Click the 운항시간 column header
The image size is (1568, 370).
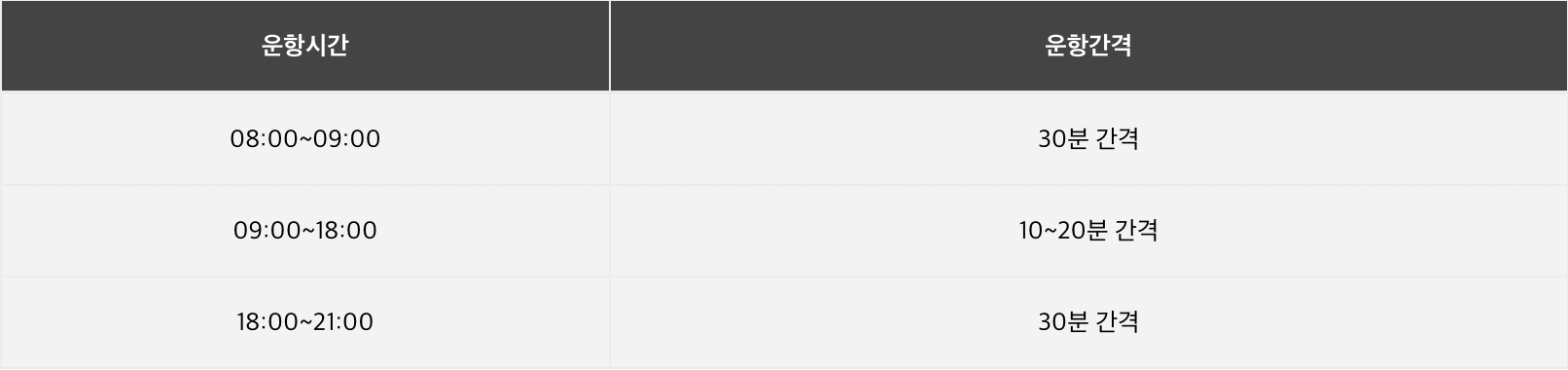(305, 46)
